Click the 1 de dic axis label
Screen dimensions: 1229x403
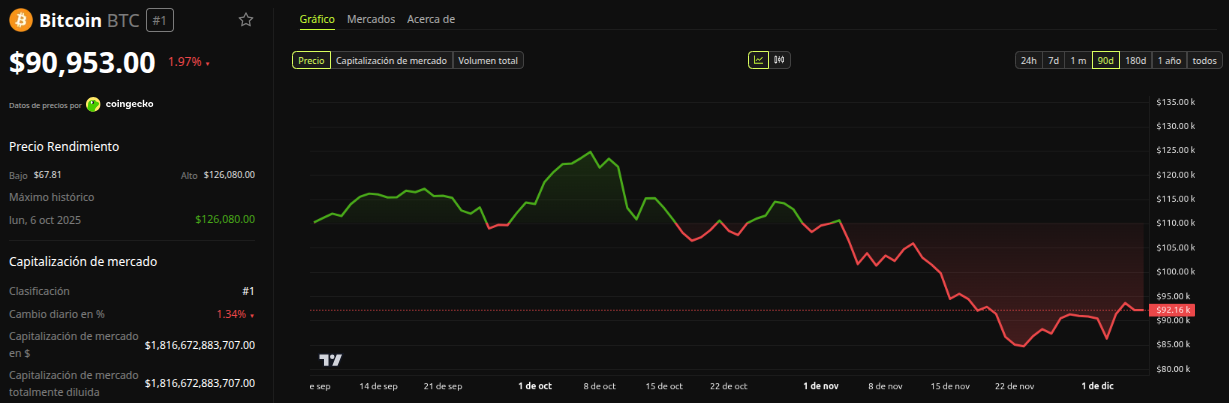pyautogui.click(x=1097, y=385)
